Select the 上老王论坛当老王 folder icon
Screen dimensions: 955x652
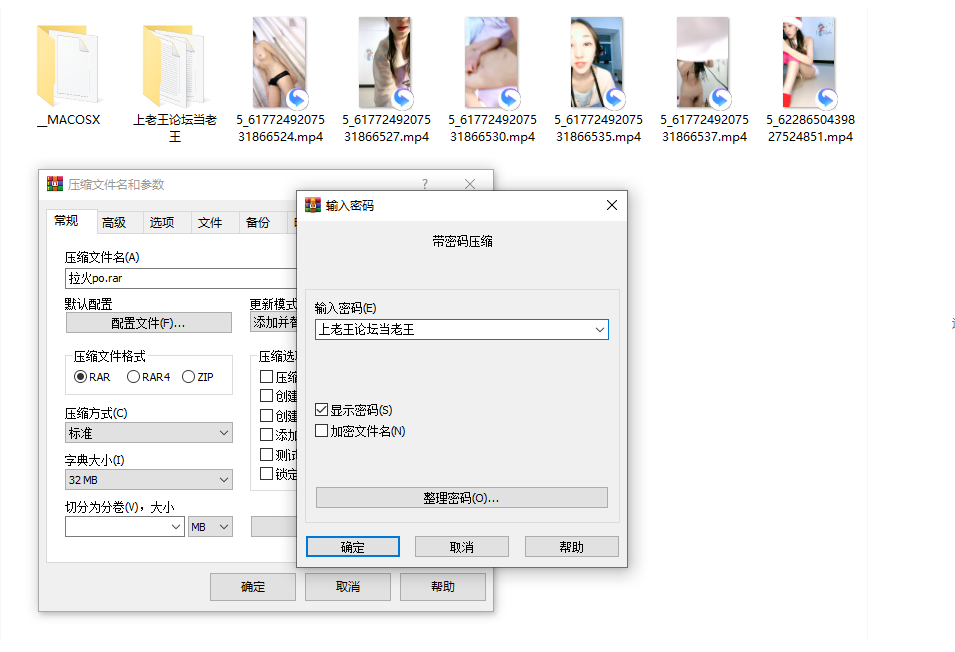pyautogui.click(x=174, y=67)
